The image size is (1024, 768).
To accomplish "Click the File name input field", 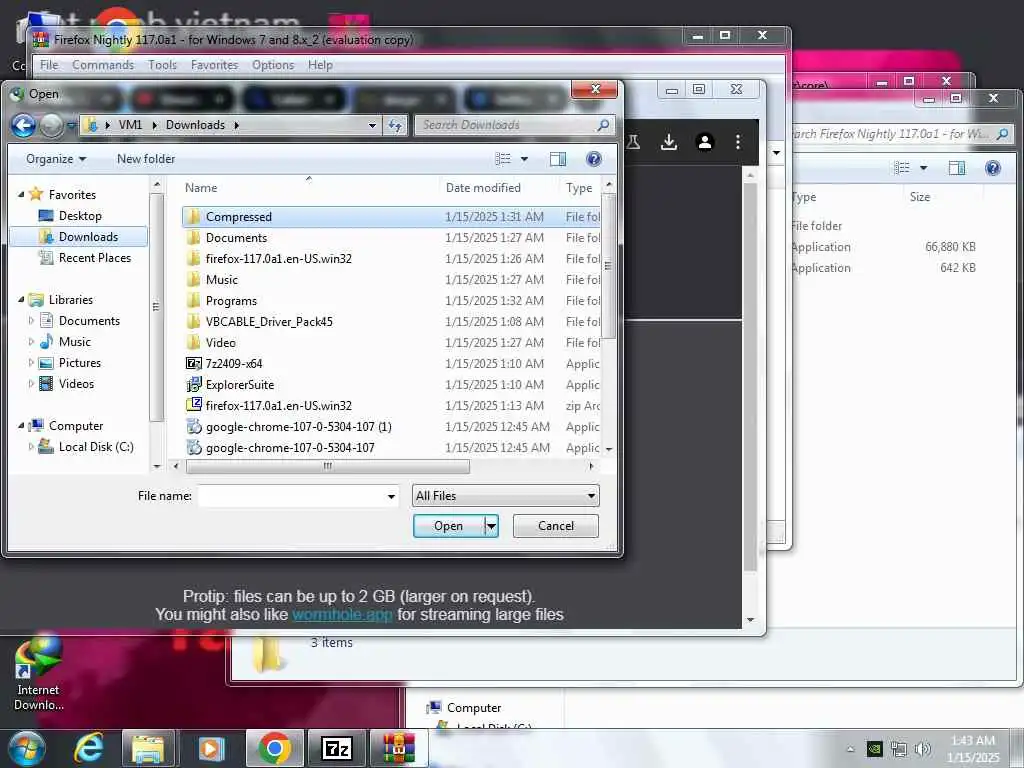I will click(x=292, y=496).
